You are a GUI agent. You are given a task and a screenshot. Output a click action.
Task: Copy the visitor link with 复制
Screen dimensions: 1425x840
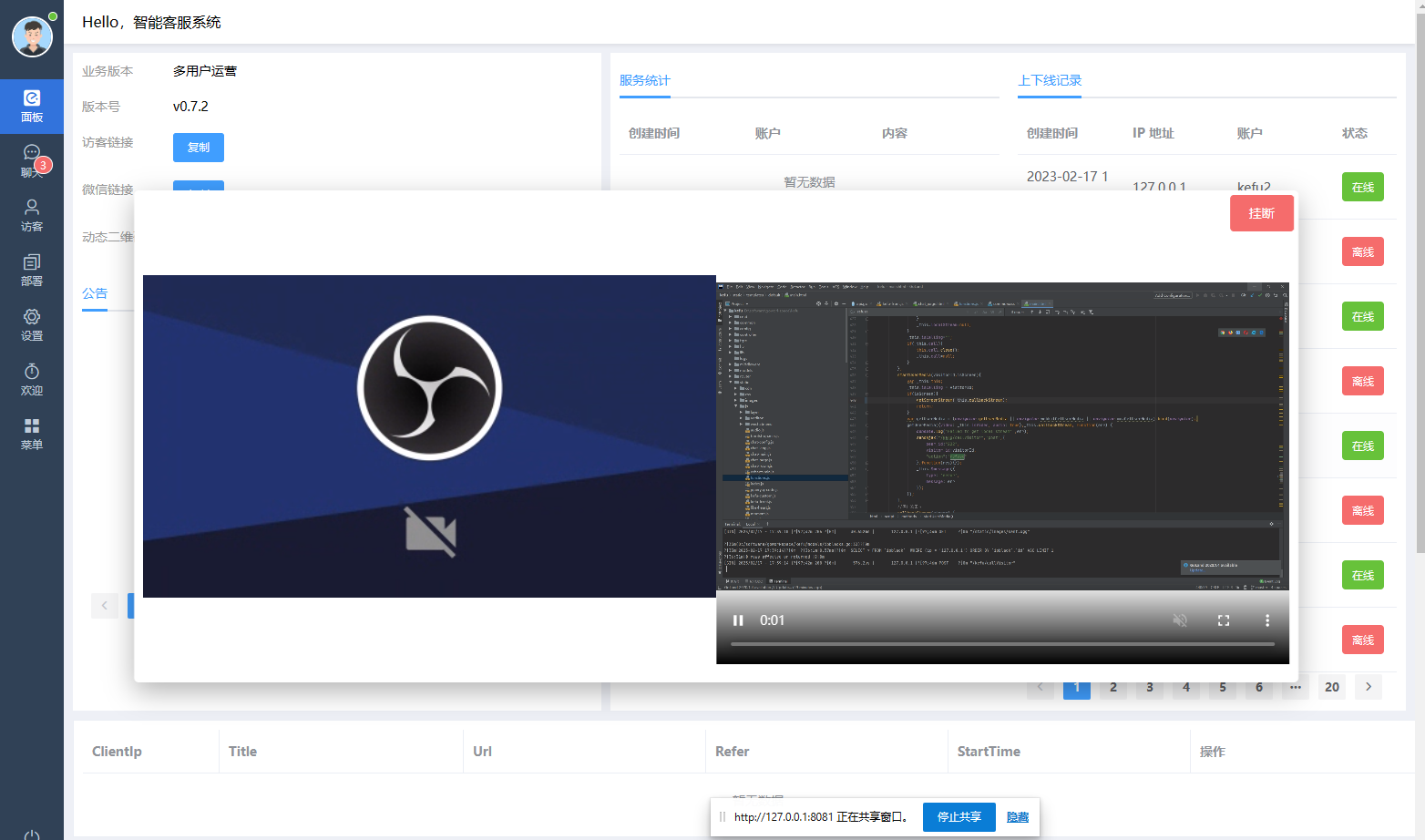coord(199,148)
